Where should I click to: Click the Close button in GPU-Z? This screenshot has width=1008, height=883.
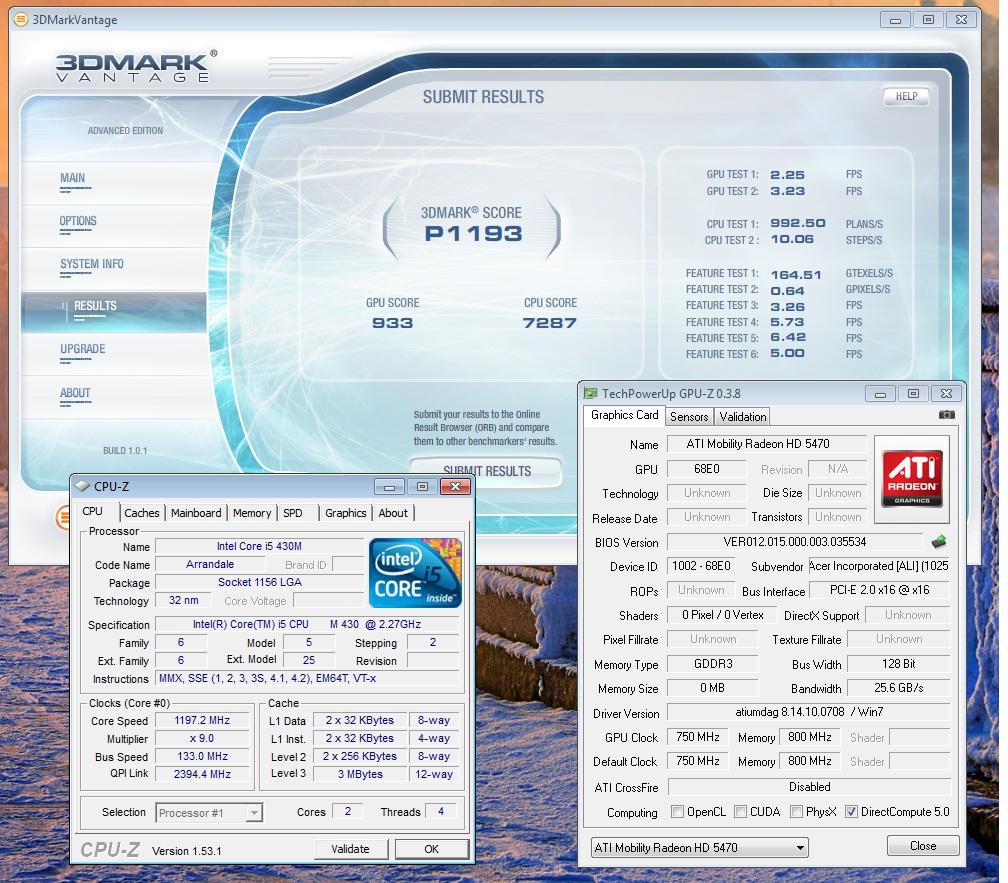pyautogui.click(x=923, y=846)
